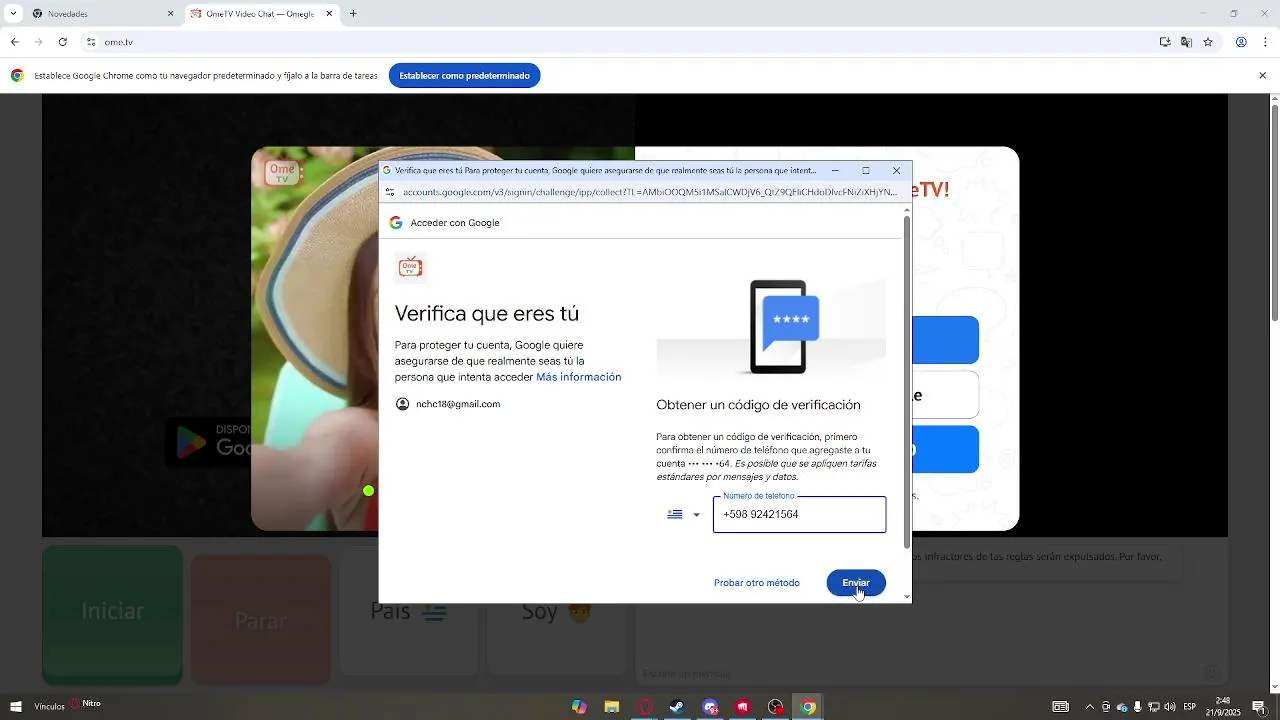Viewport: 1280px width, 720px height.
Task: Close the Novedades tab
Action: [x=170, y=14]
